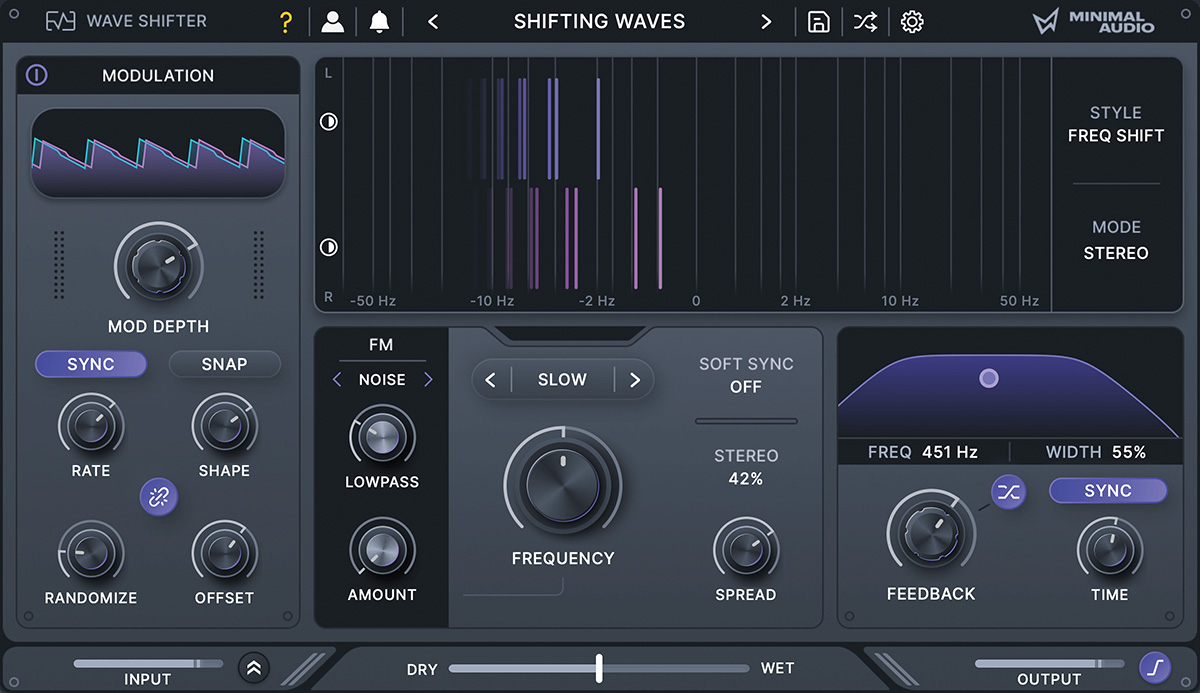Click the FM section header
This screenshot has width=1200, height=693.
tap(381, 344)
